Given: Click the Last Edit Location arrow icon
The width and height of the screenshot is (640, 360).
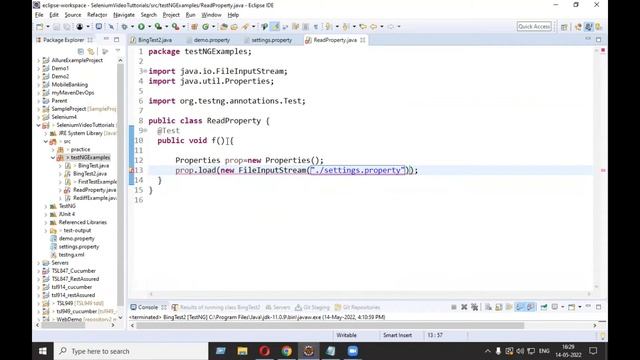Looking at the screenshot, I should point(363,27).
